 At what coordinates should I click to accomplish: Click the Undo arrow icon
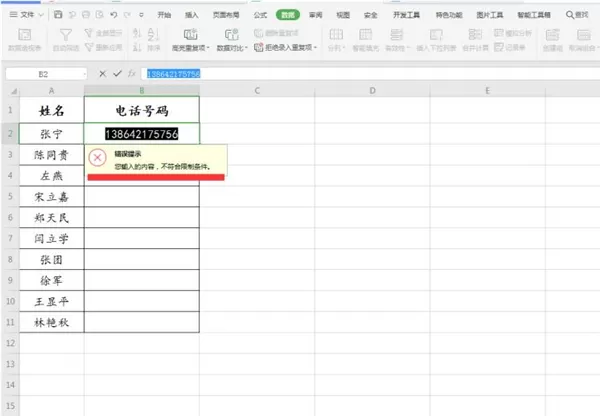point(114,15)
